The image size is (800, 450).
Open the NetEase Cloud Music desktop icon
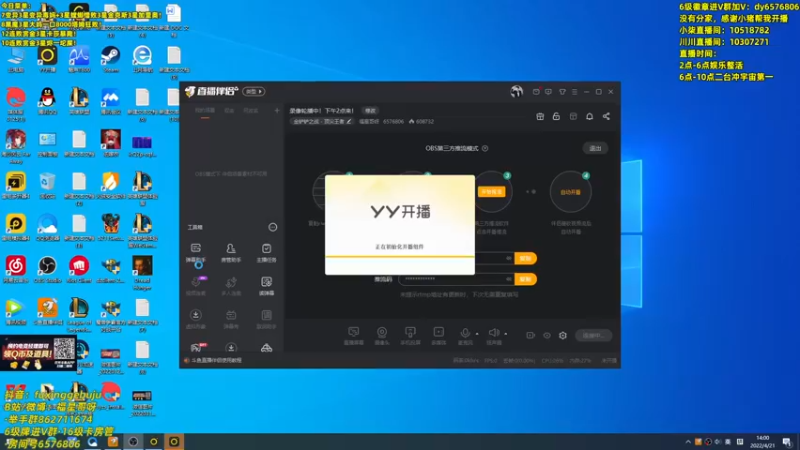point(16,270)
